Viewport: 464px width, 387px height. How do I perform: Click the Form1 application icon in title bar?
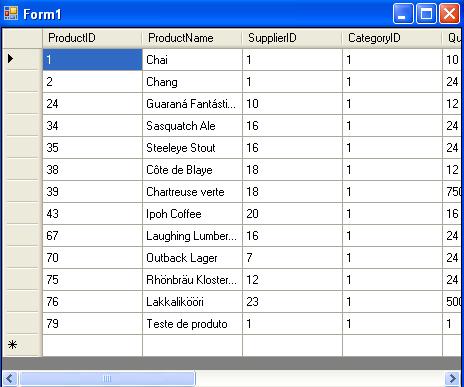click(x=11, y=13)
